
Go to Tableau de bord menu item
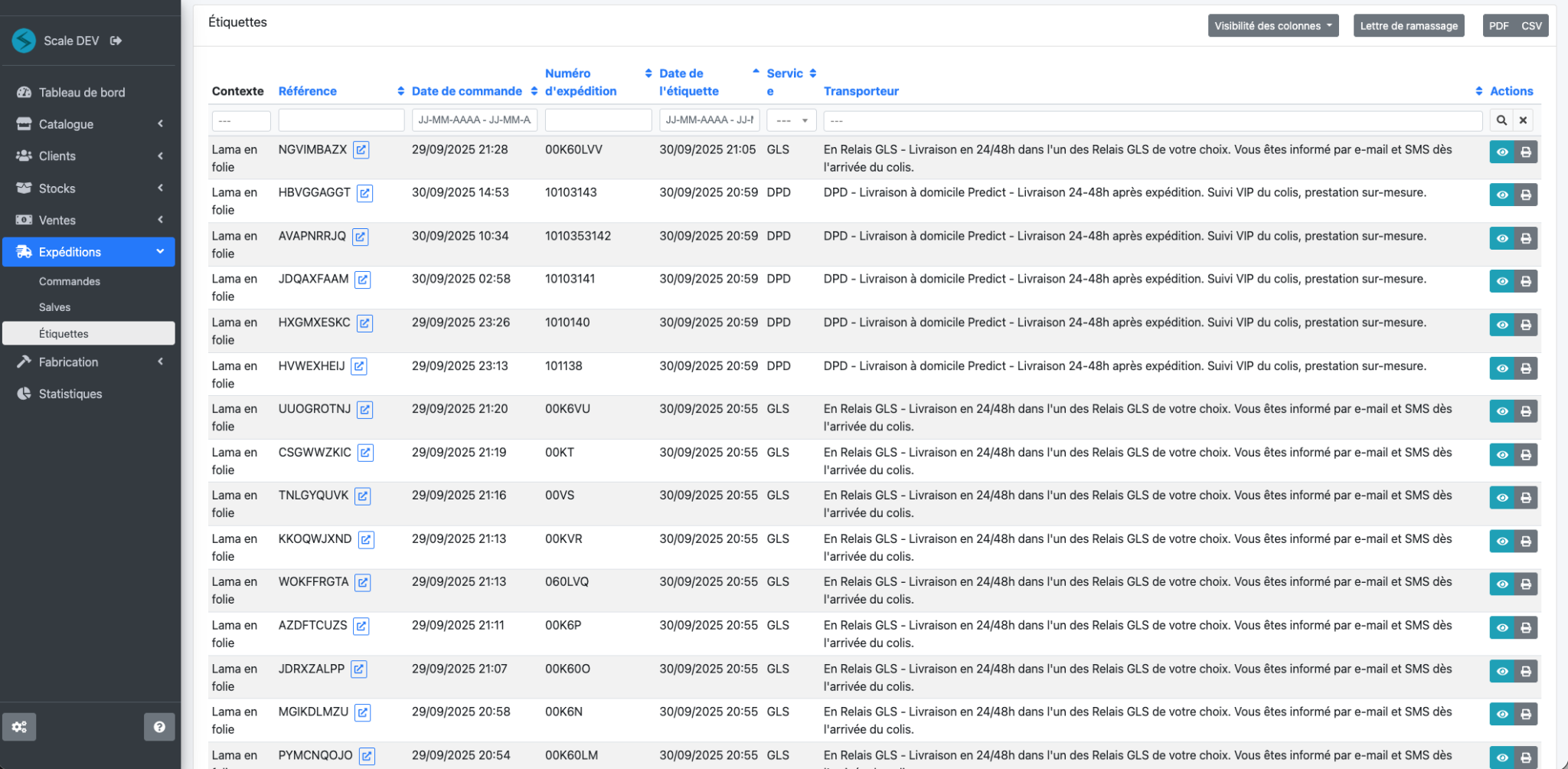[82, 92]
